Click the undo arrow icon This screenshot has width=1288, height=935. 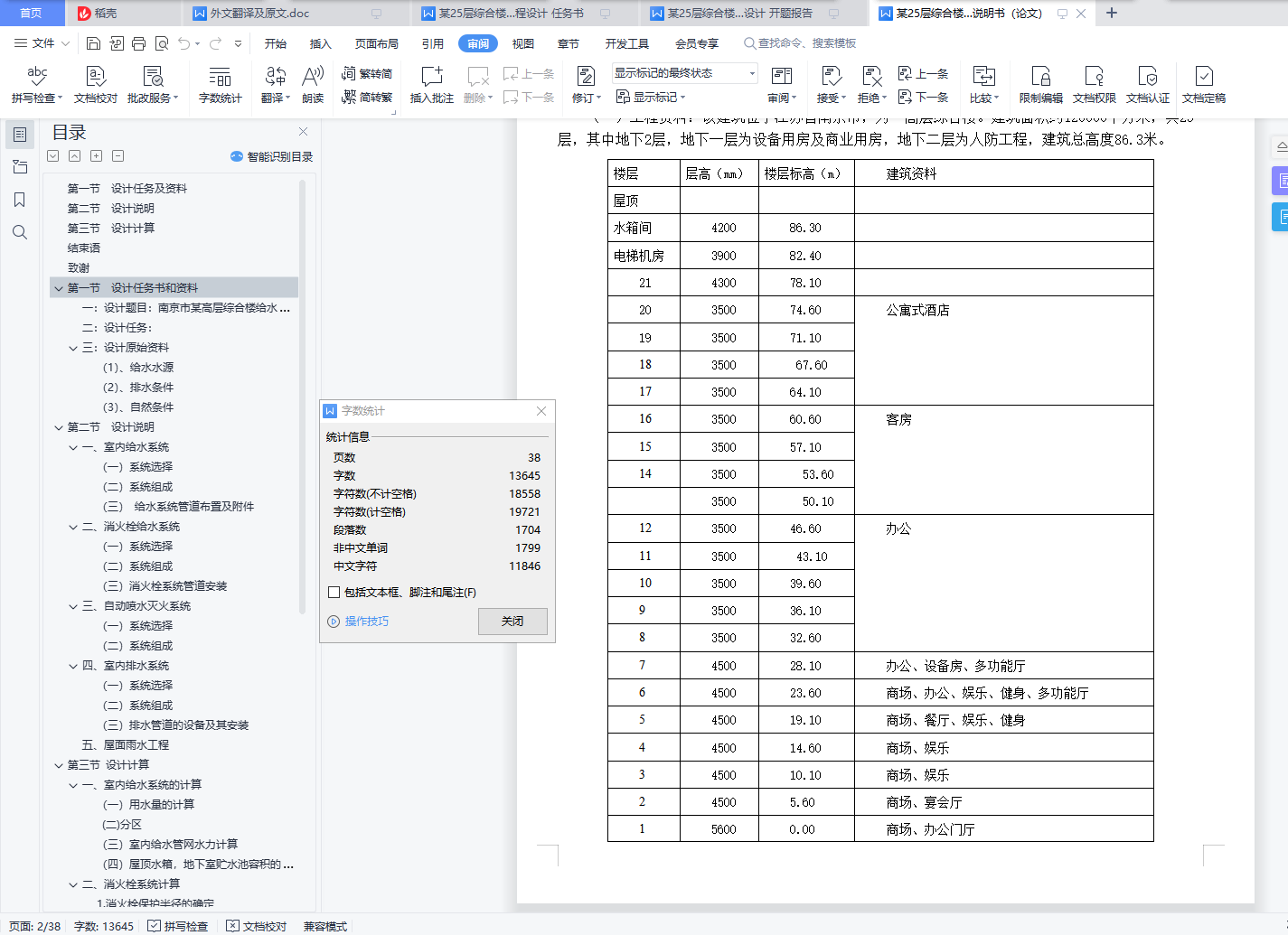tap(184, 43)
